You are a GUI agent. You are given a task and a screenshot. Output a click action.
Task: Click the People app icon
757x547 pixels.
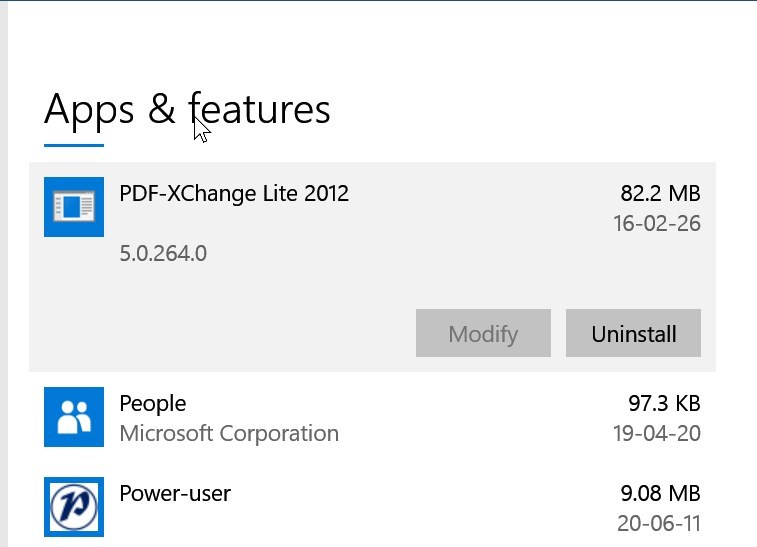(x=74, y=417)
